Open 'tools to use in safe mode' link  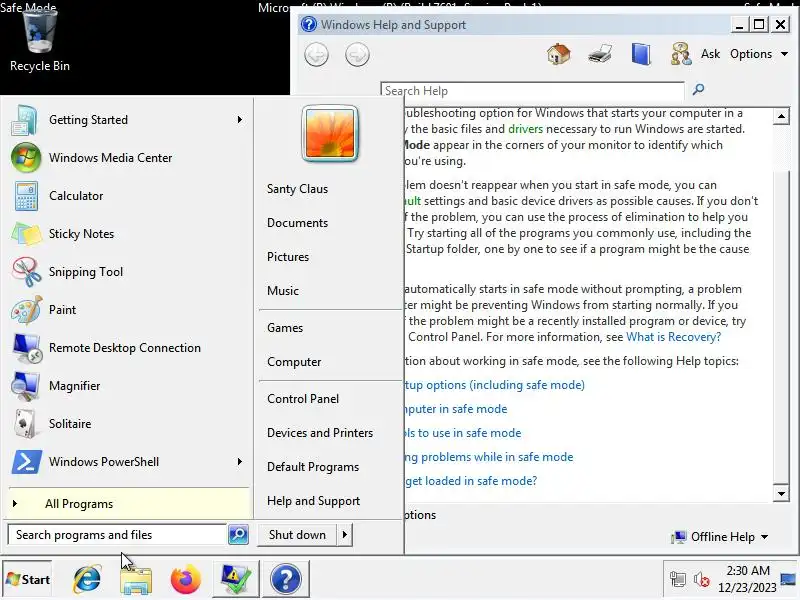pos(463,433)
